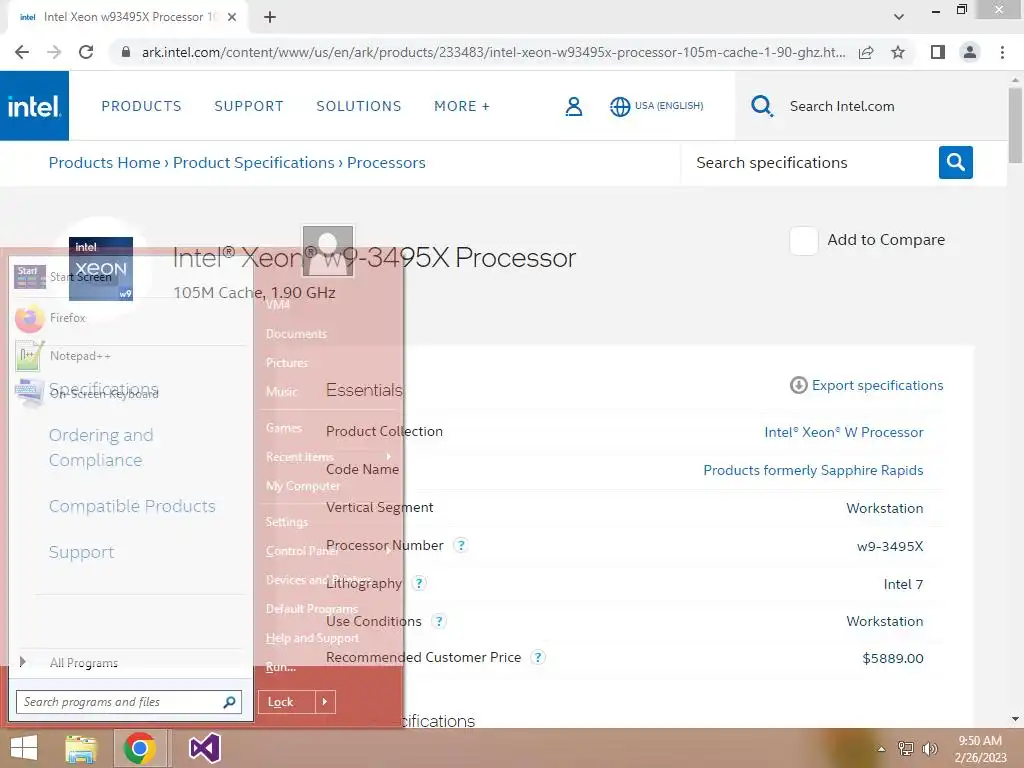Image resolution: width=1024 pixels, height=768 pixels.
Task: Click the Intel logo home link
Action: point(34,106)
